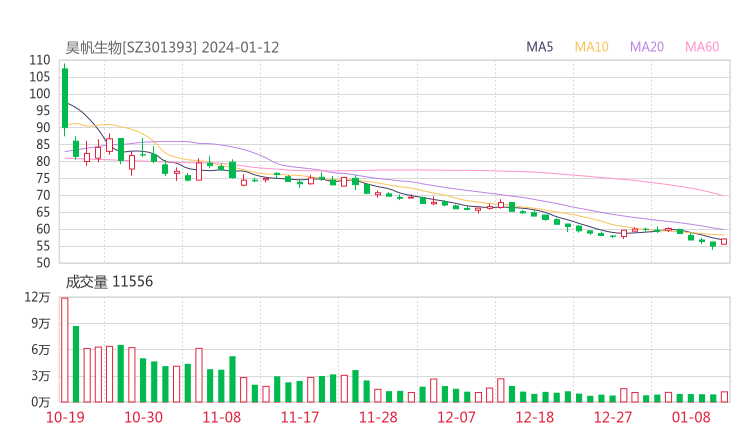Click the tall green first-day candlestick
Screen dimensions: 740x440
[x=65, y=98]
